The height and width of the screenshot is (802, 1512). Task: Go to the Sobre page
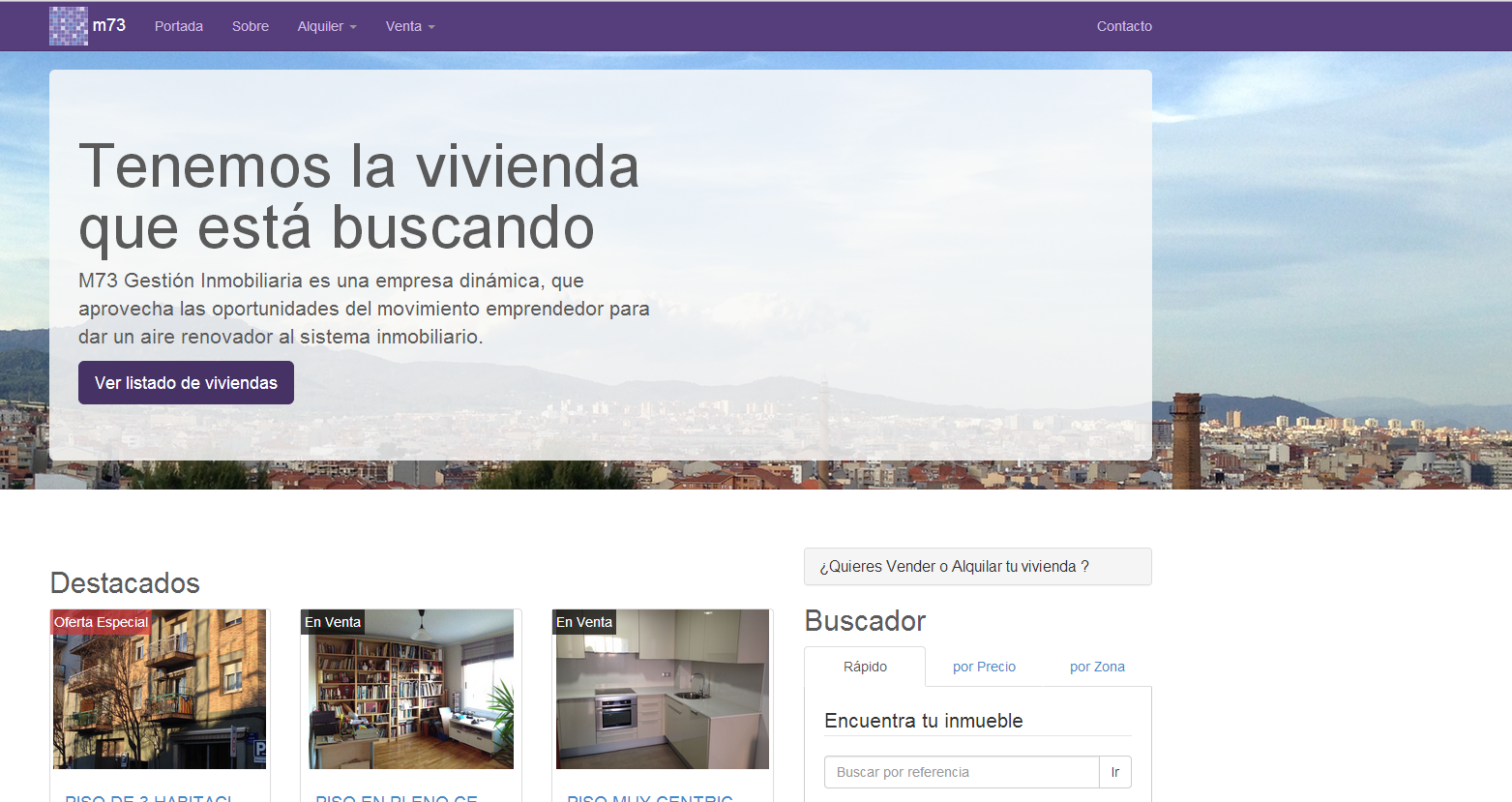point(251,26)
